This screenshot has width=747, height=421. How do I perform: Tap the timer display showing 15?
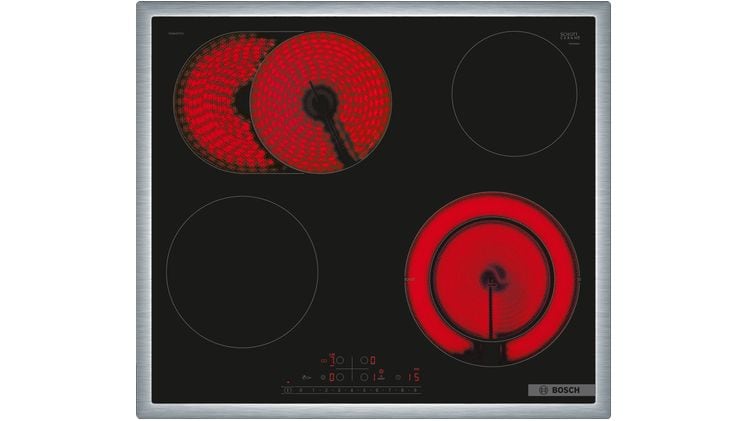[x=414, y=377]
